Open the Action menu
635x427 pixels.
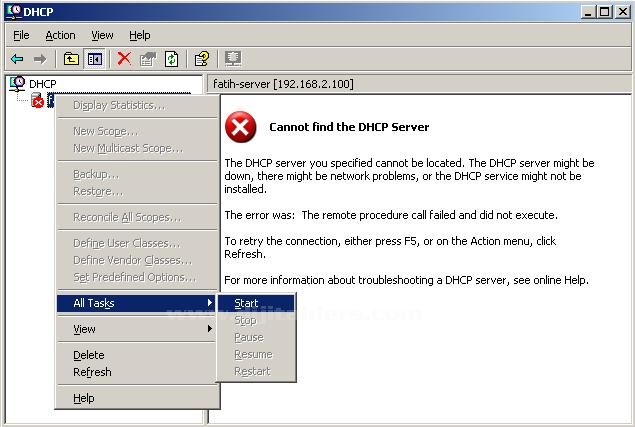[60, 35]
